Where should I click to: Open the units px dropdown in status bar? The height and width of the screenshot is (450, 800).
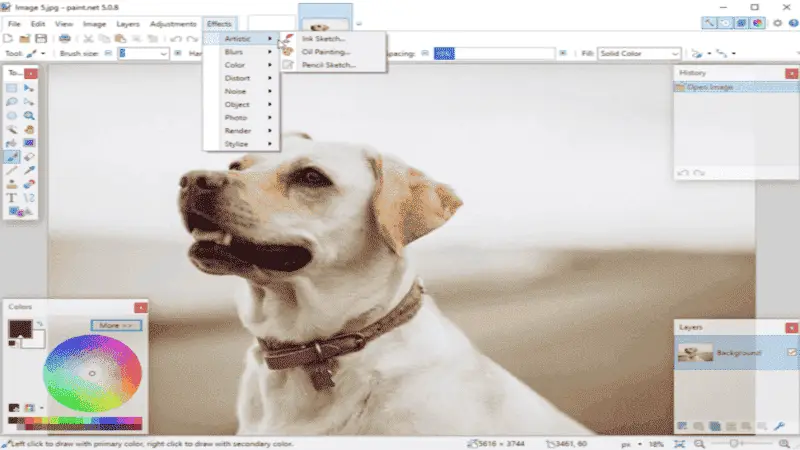coord(632,444)
